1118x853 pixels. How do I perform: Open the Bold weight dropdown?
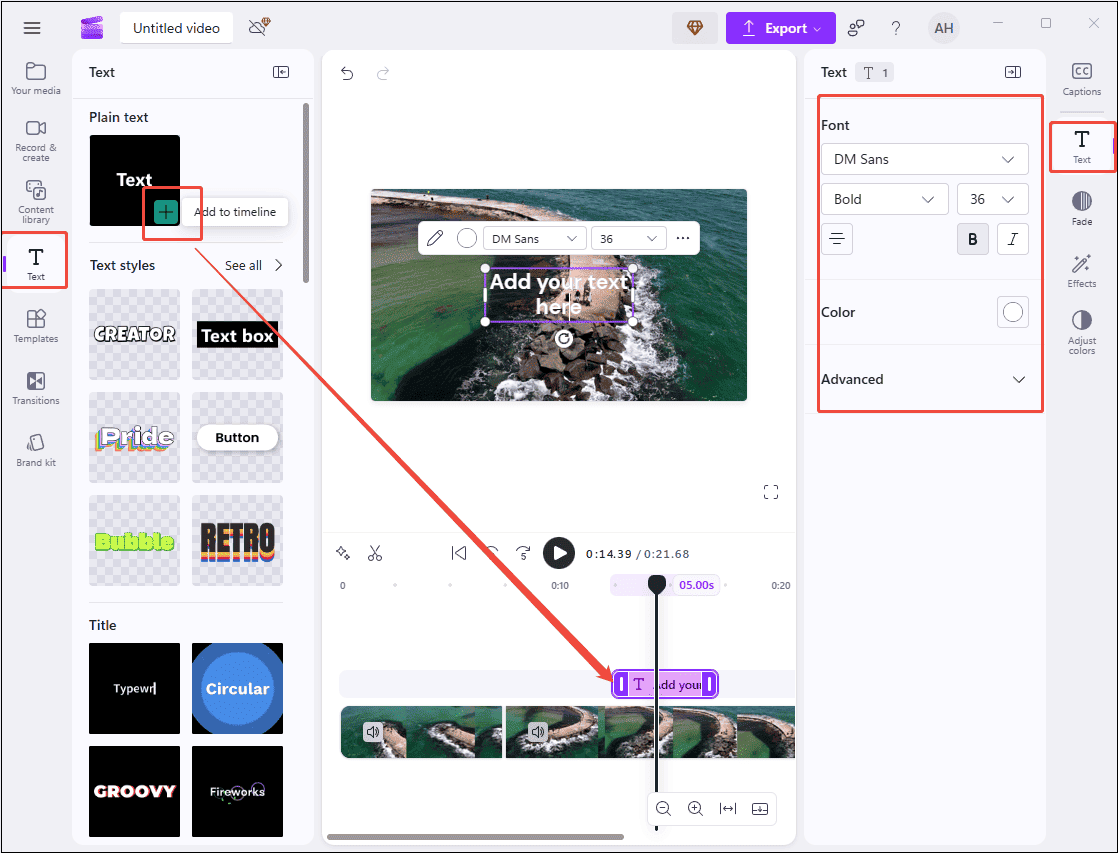tap(885, 199)
